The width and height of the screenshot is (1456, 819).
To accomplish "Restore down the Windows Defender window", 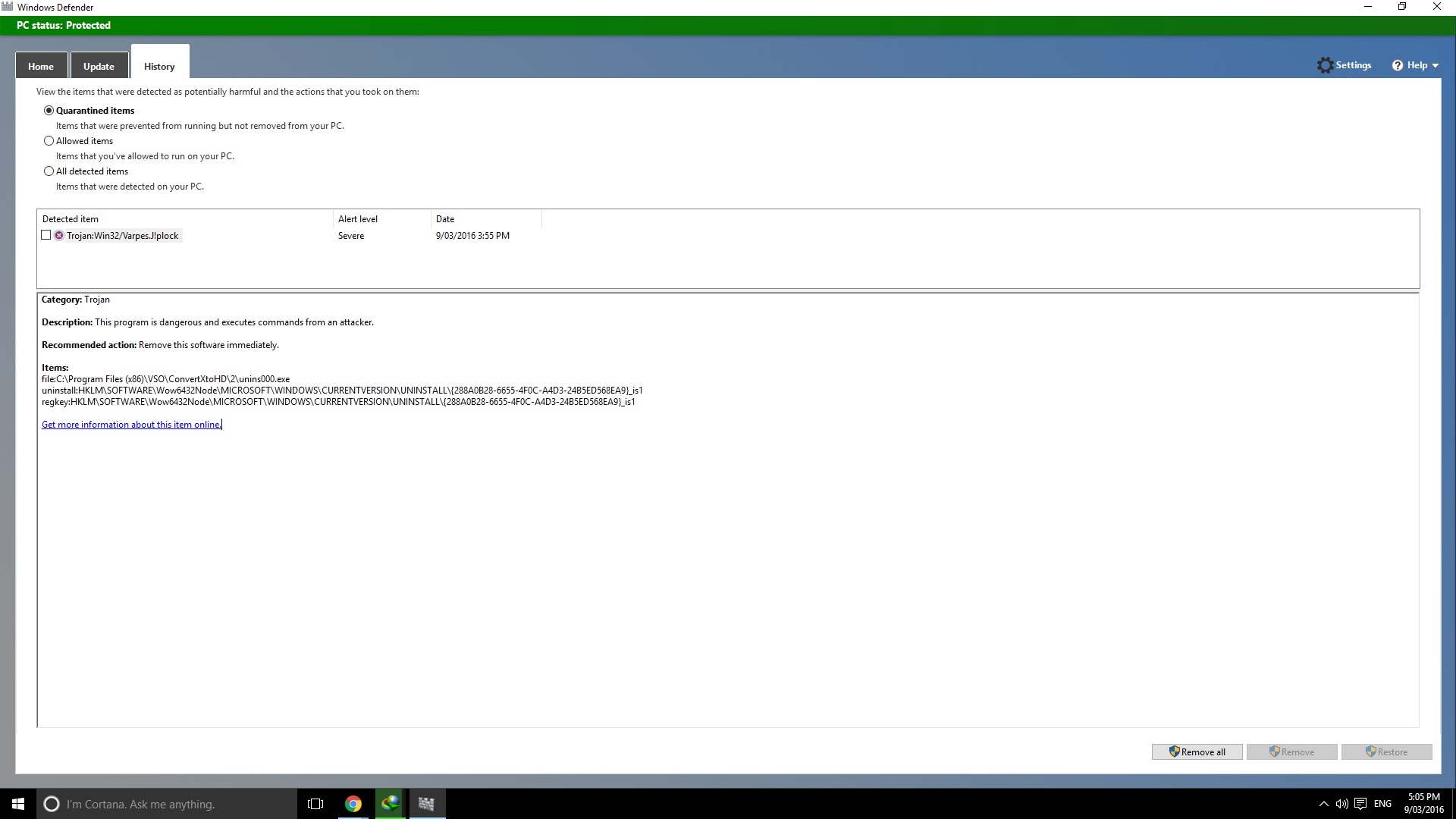I will click(x=1402, y=7).
